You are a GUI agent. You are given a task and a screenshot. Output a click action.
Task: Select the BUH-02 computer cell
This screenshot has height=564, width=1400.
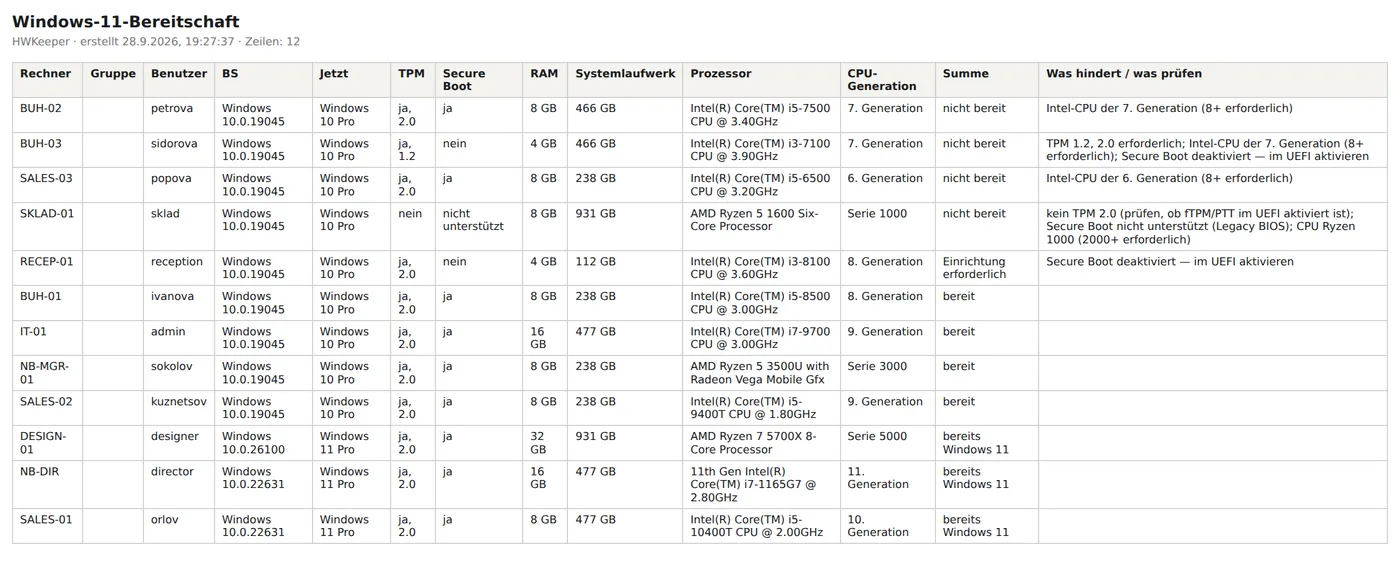(48, 115)
